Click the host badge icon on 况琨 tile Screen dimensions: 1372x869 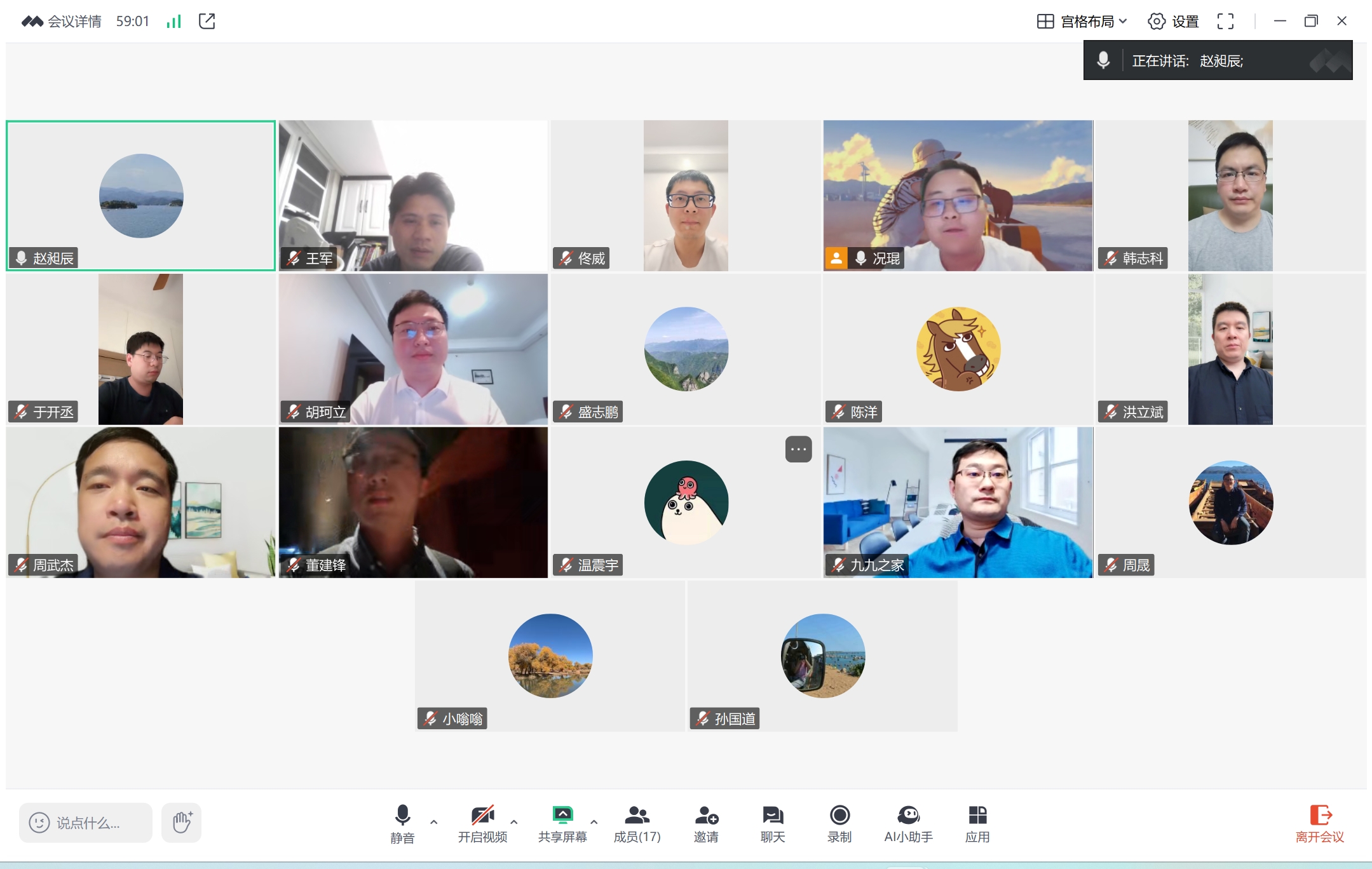click(836, 258)
